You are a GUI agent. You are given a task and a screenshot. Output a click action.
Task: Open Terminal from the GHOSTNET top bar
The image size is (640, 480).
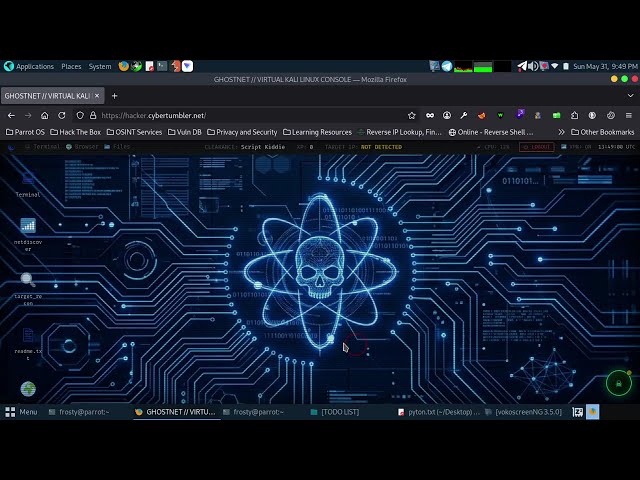[x=42, y=147]
